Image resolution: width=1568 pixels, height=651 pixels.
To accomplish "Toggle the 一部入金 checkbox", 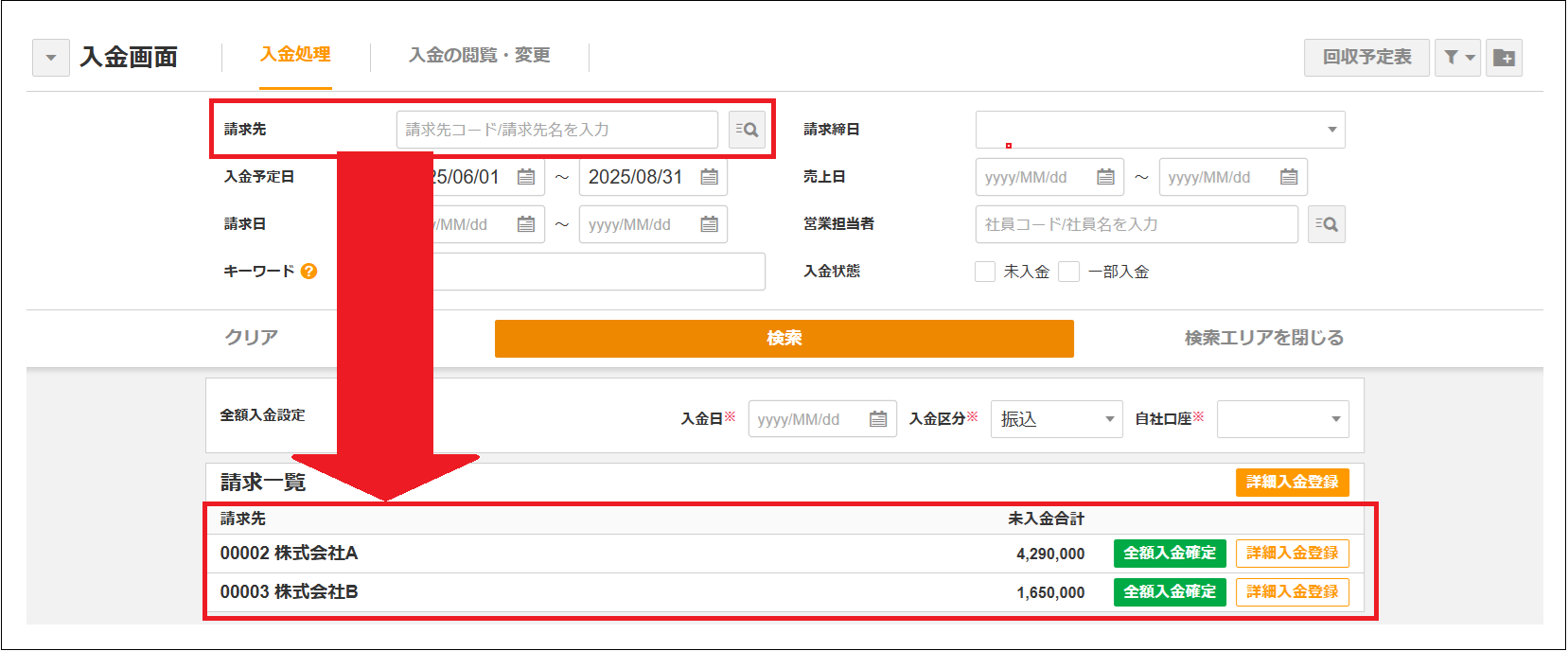I will pos(1068,272).
